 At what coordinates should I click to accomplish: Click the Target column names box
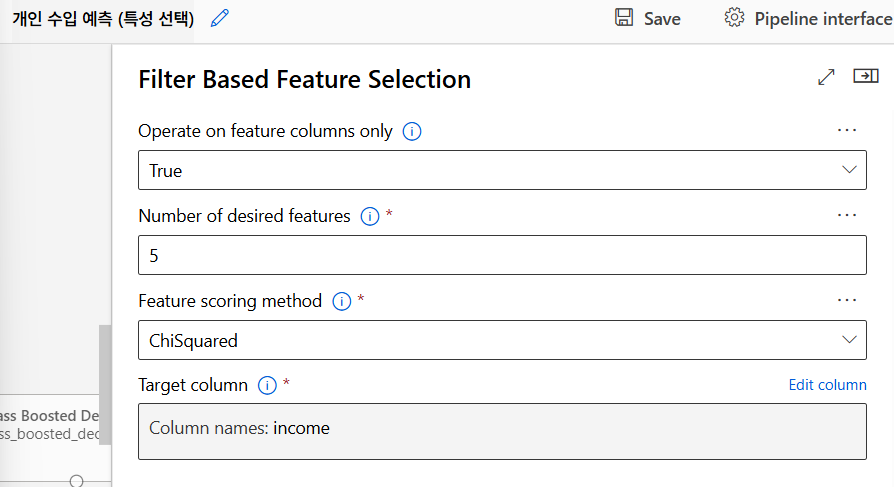502,430
